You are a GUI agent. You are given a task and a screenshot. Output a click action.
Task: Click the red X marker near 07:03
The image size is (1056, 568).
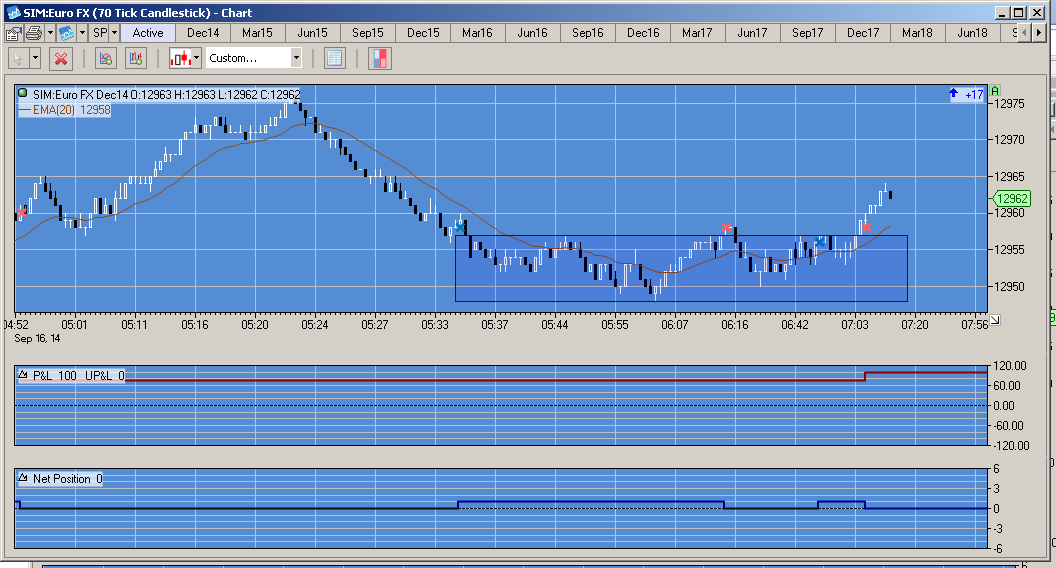coord(867,227)
